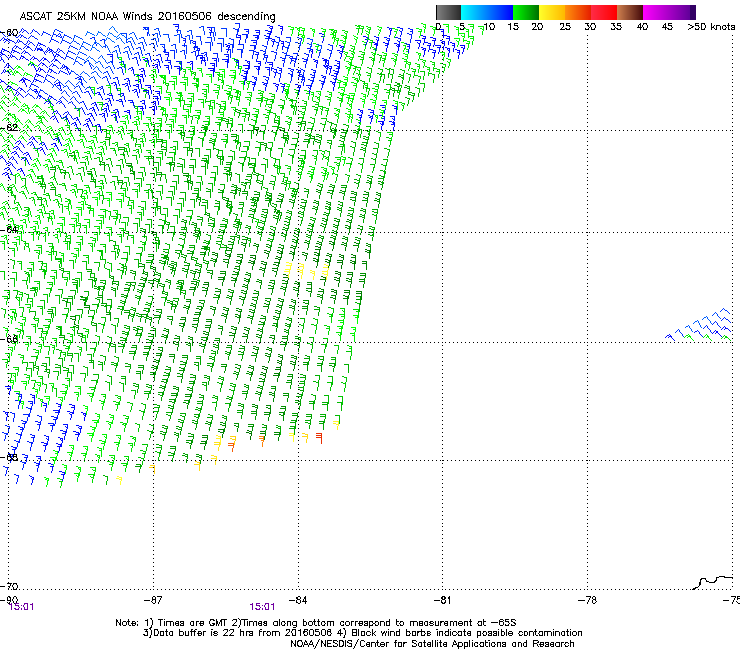Click the orange 25-30 knots color swatch
This screenshot has width=740, height=650.
coord(578,12)
